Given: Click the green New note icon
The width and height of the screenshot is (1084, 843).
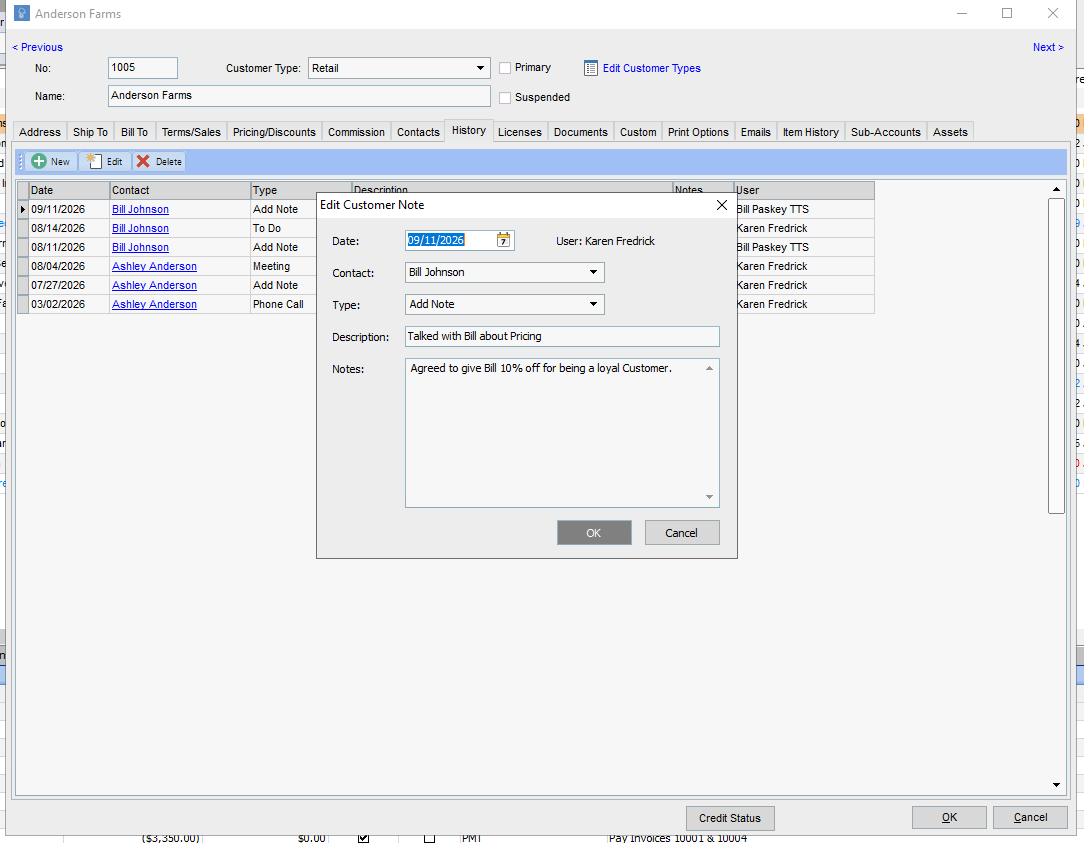Looking at the screenshot, I should point(39,161).
